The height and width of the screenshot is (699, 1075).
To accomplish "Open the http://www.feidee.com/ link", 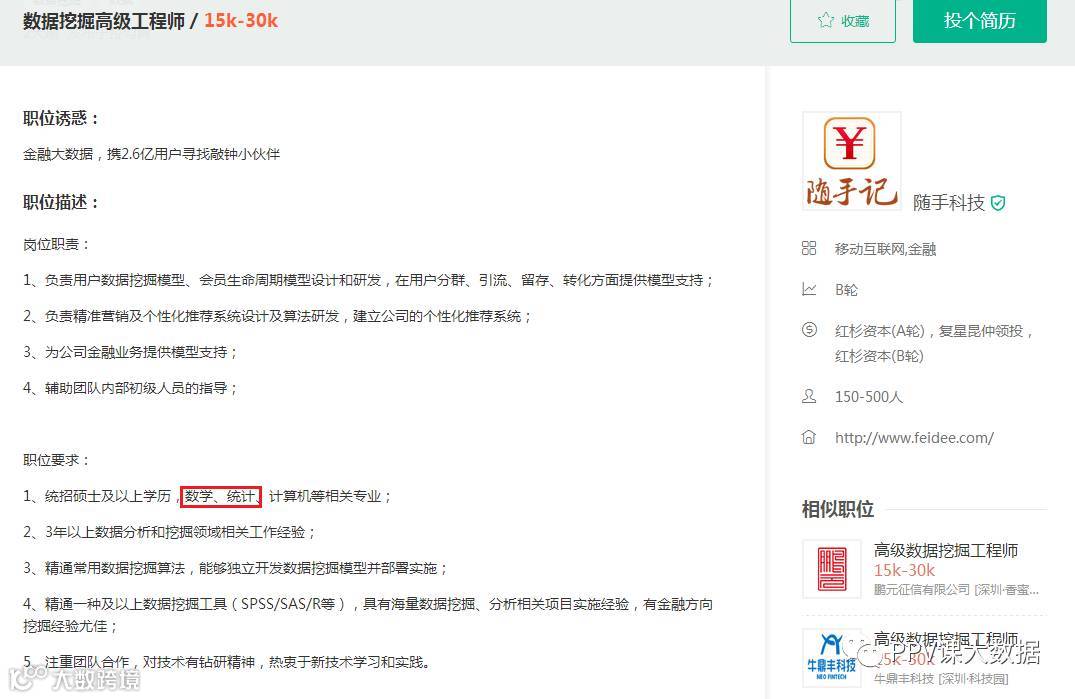I will pos(914,438).
